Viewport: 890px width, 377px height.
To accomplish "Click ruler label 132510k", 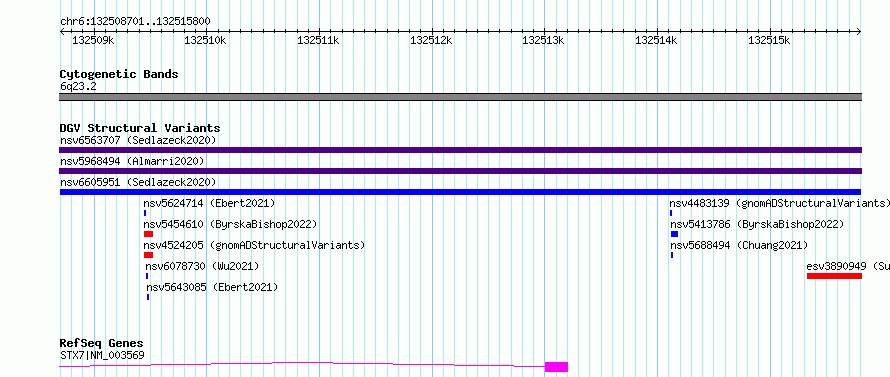I will click(205, 40).
